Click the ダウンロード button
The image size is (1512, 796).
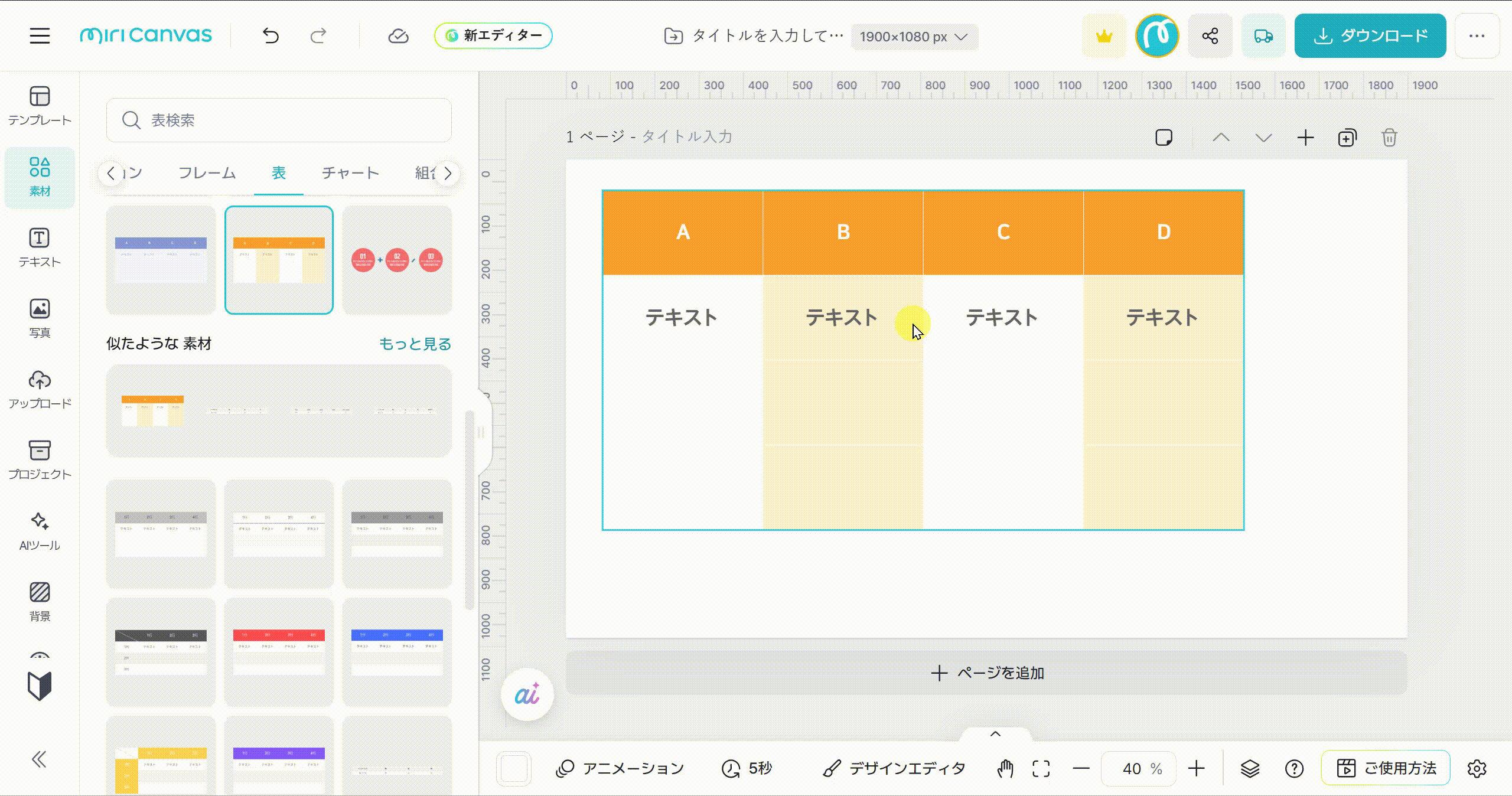(x=1370, y=36)
